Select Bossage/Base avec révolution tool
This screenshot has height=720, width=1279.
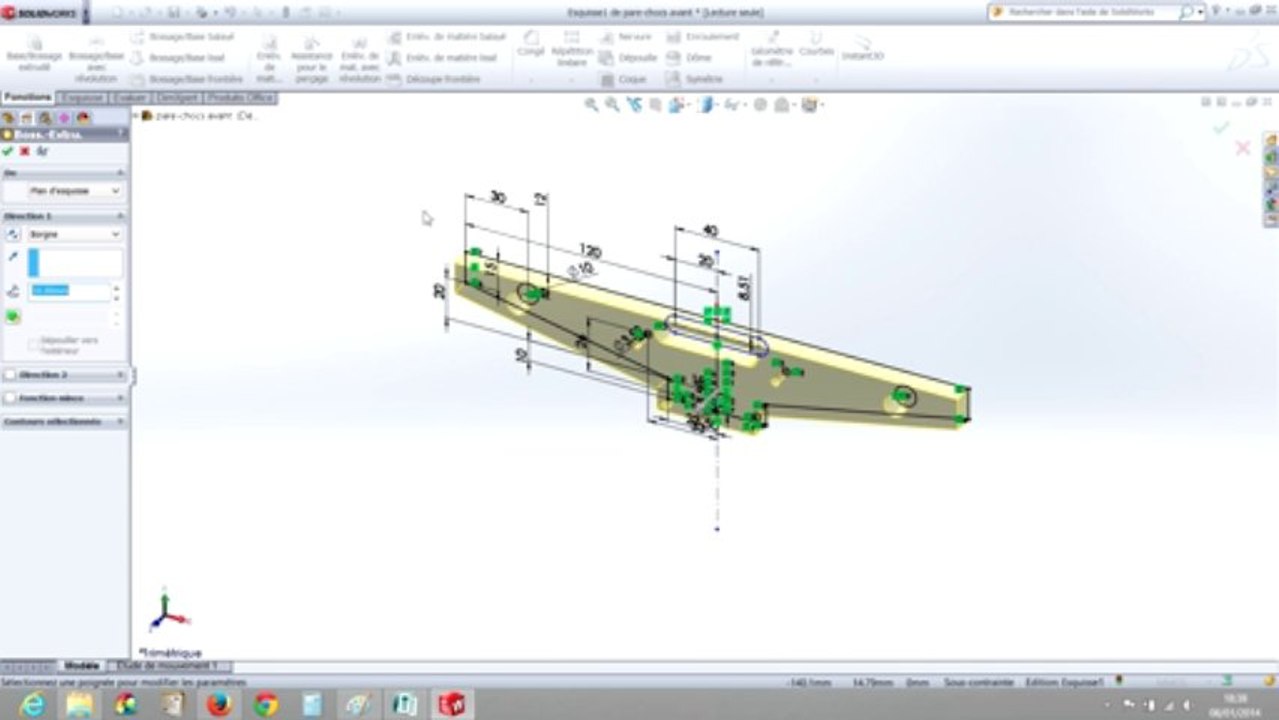tap(96, 58)
